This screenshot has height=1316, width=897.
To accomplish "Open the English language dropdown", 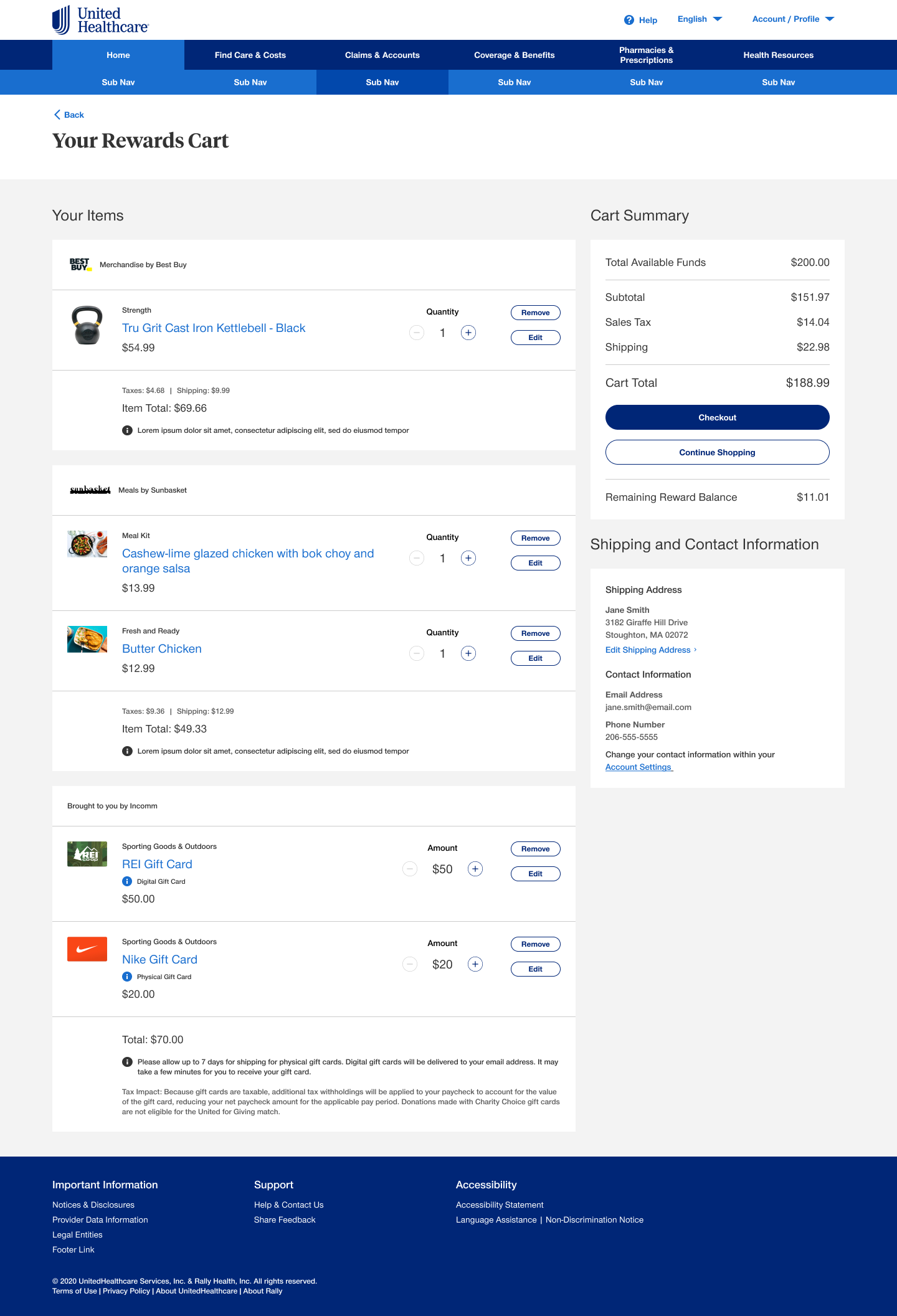I will point(700,19).
